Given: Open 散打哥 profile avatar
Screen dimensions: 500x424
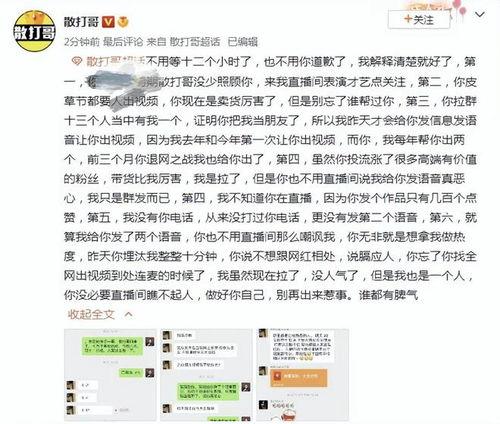Looking at the screenshot, I should point(35,30).
